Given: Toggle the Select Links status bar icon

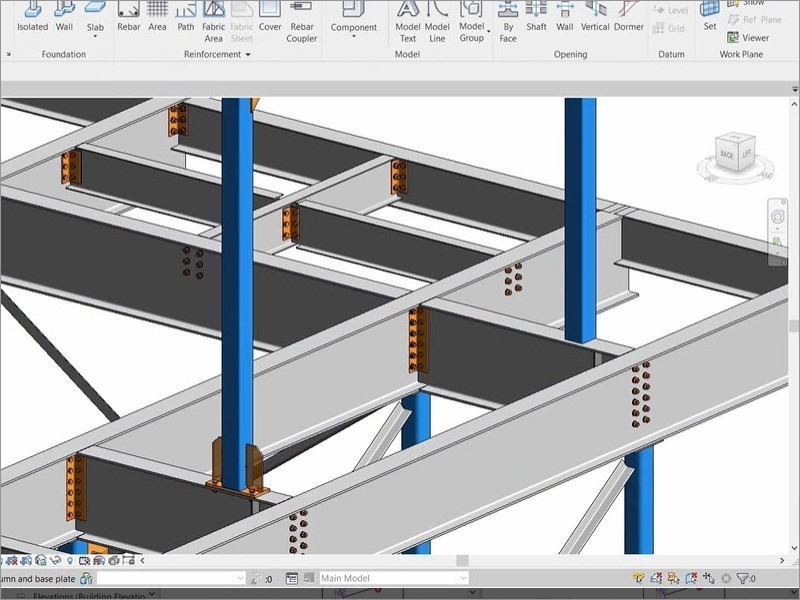Looking at the screenshot, I should coord(638,578).
